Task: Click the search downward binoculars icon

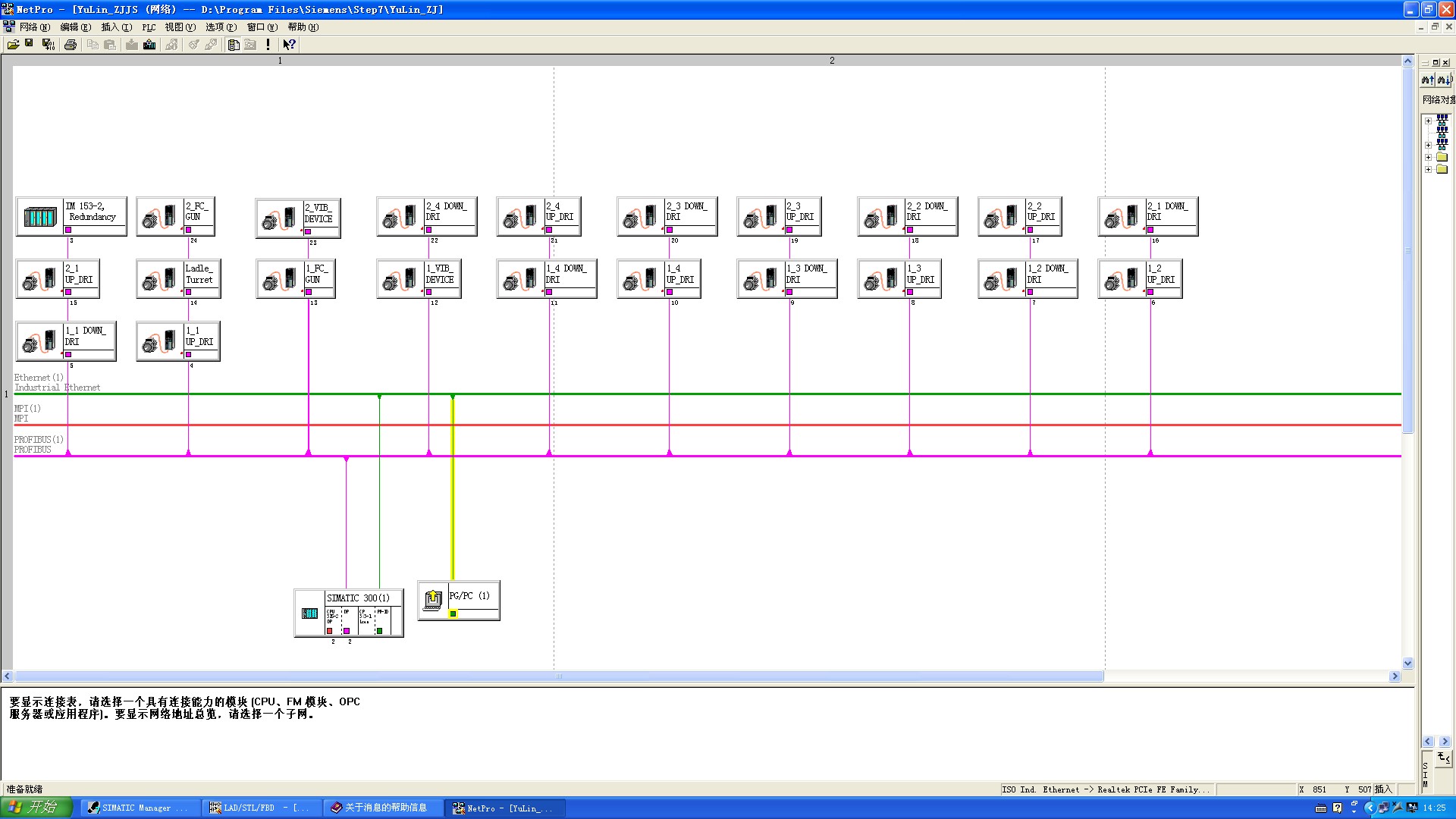Action: (1443, 80)
